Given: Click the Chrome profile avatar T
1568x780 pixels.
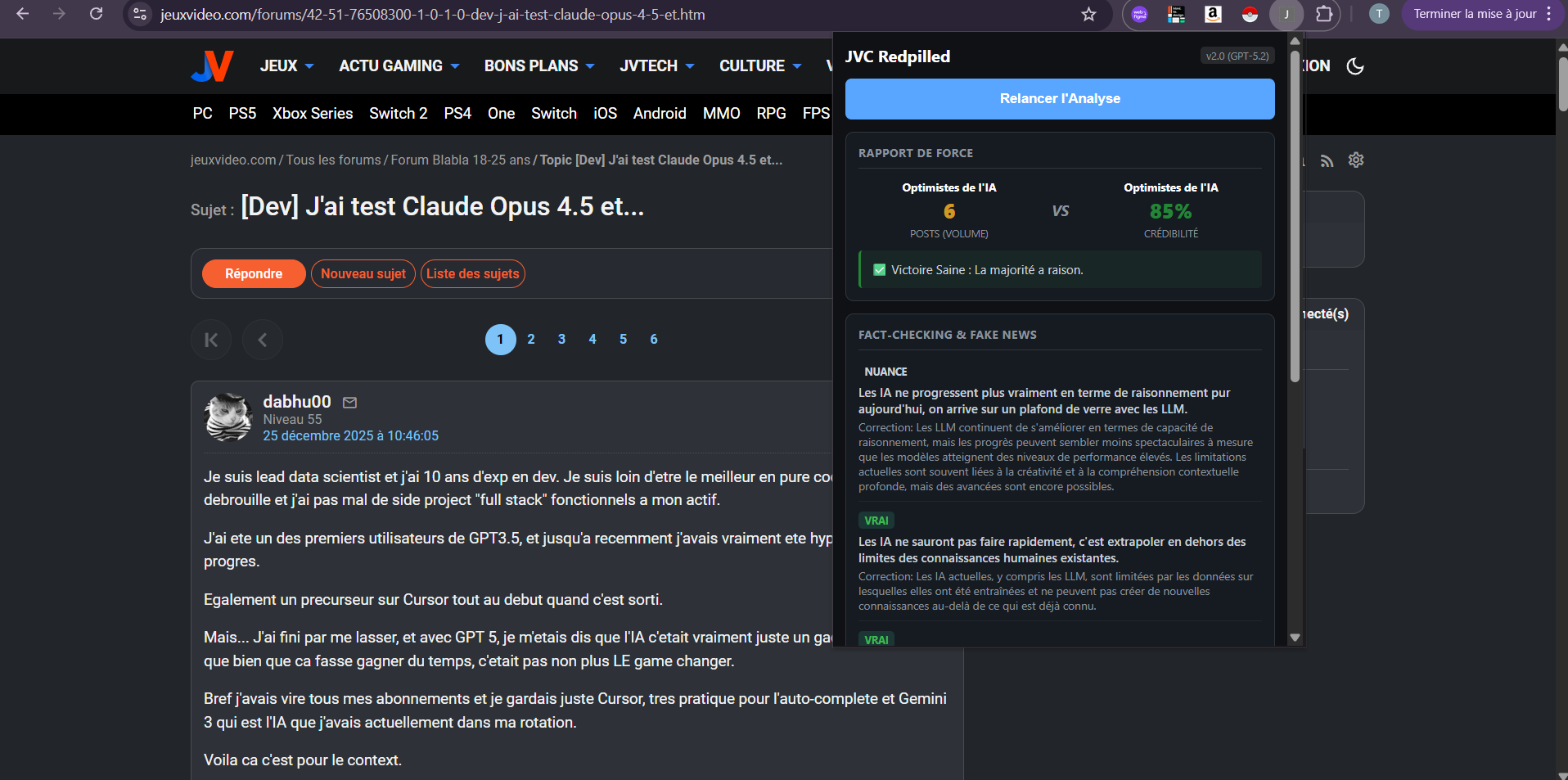Looking at the screenshot, I should pos(1379,14).
